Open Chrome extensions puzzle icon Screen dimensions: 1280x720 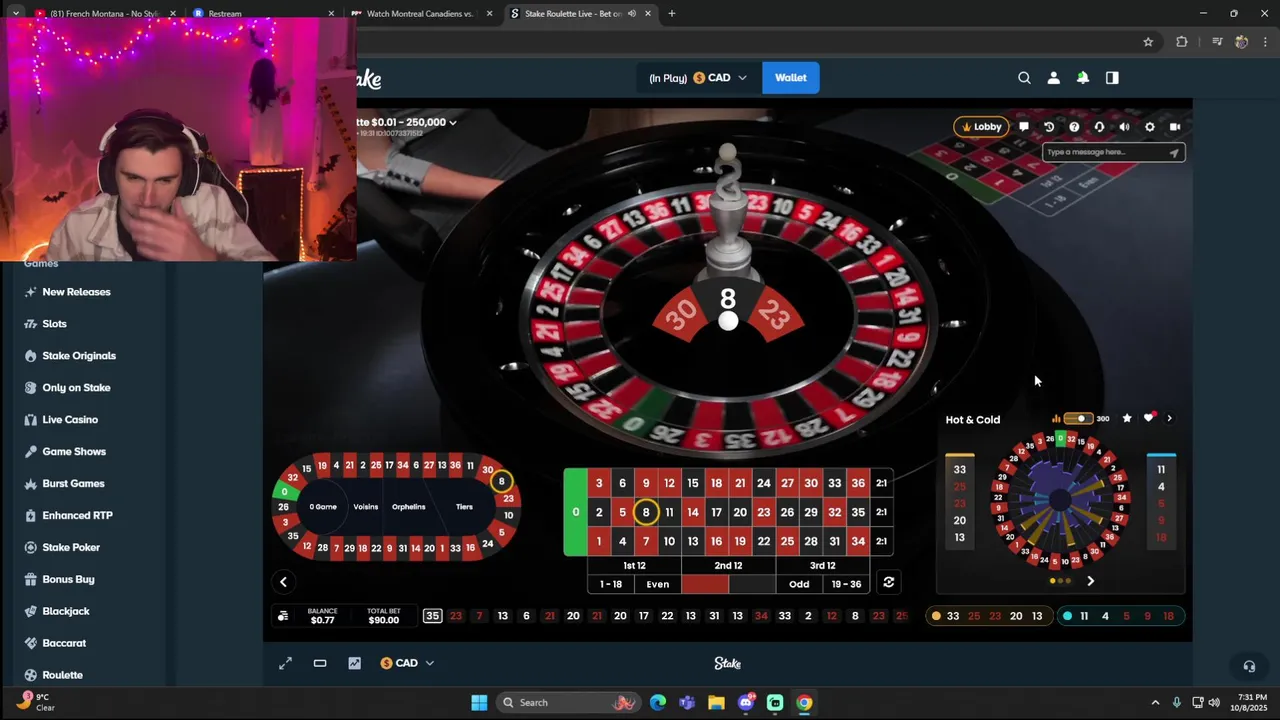1182,42
